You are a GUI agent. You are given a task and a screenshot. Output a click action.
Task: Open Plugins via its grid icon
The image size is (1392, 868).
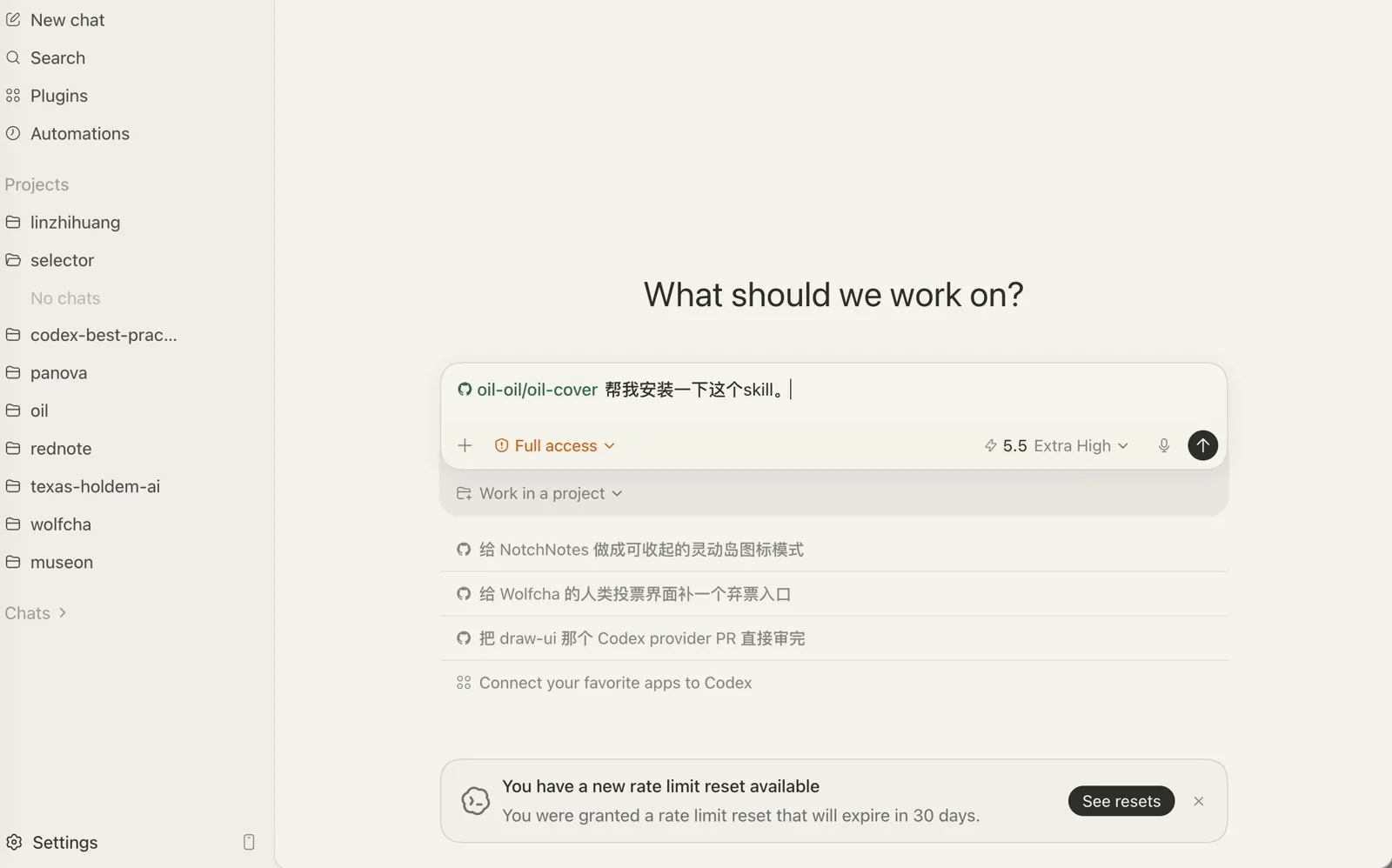click(13, 96)
